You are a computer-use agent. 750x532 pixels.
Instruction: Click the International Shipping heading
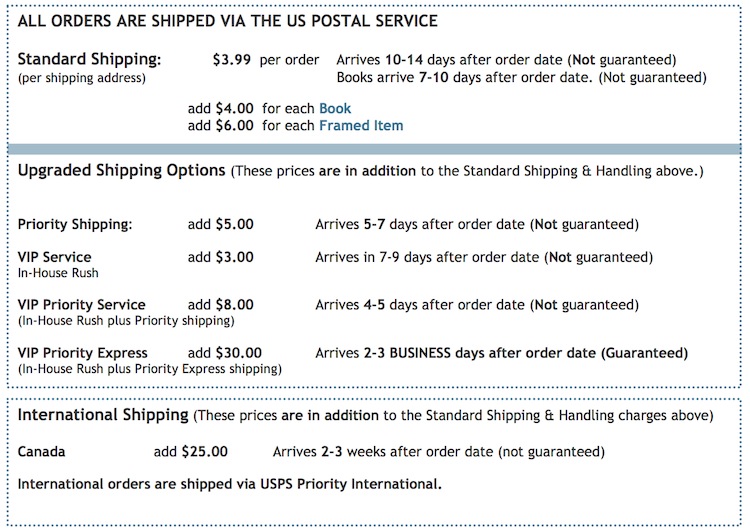(103, 415)
